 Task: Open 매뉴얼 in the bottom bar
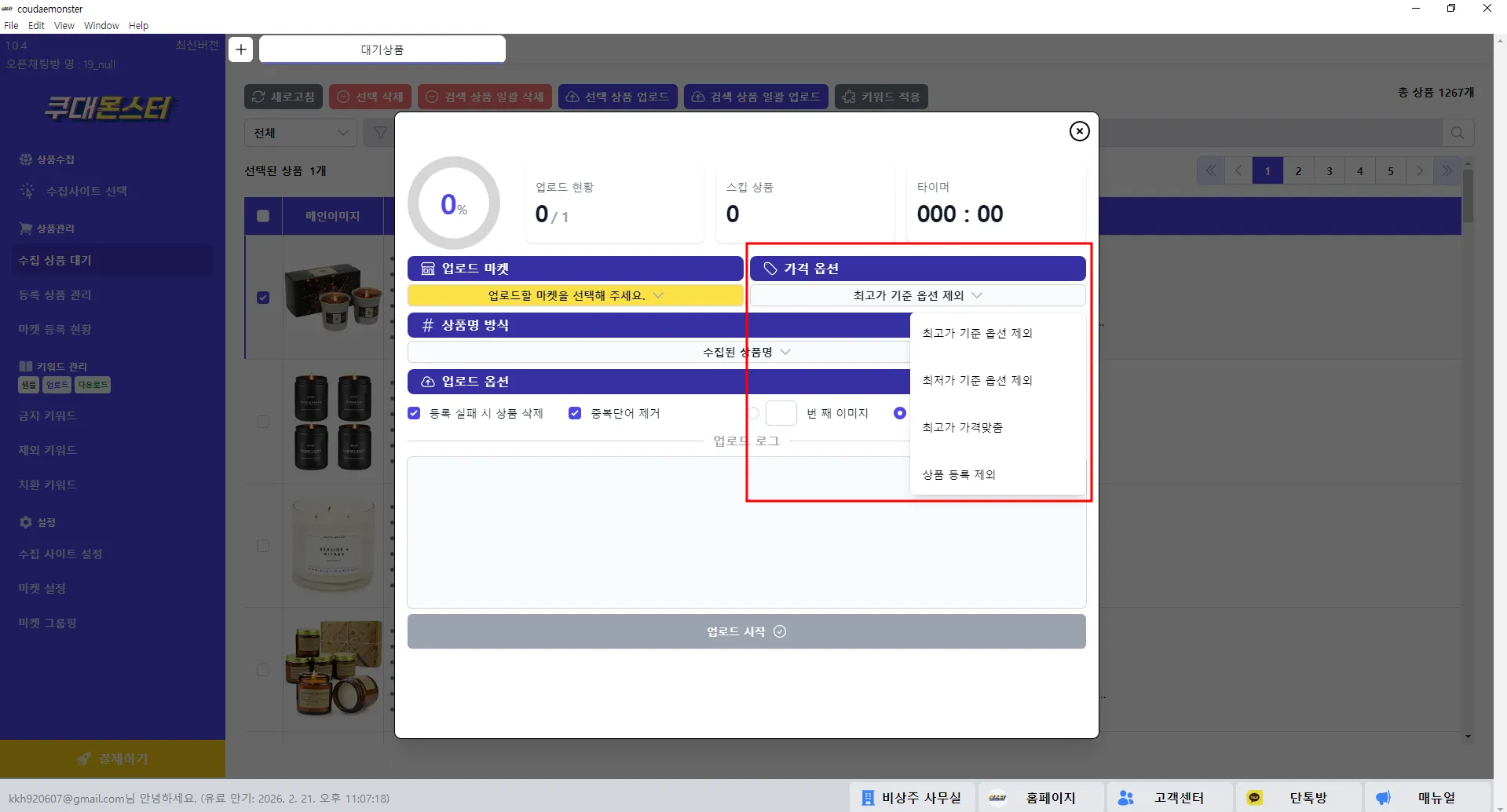[1428, 798]
